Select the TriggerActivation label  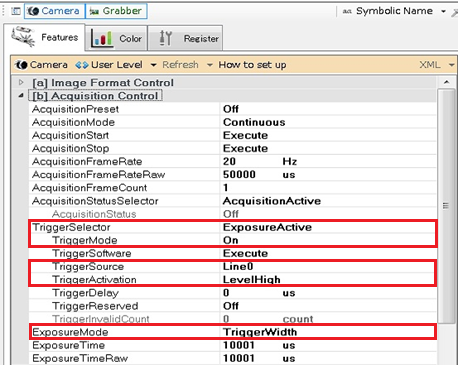(x=94, y=279)
